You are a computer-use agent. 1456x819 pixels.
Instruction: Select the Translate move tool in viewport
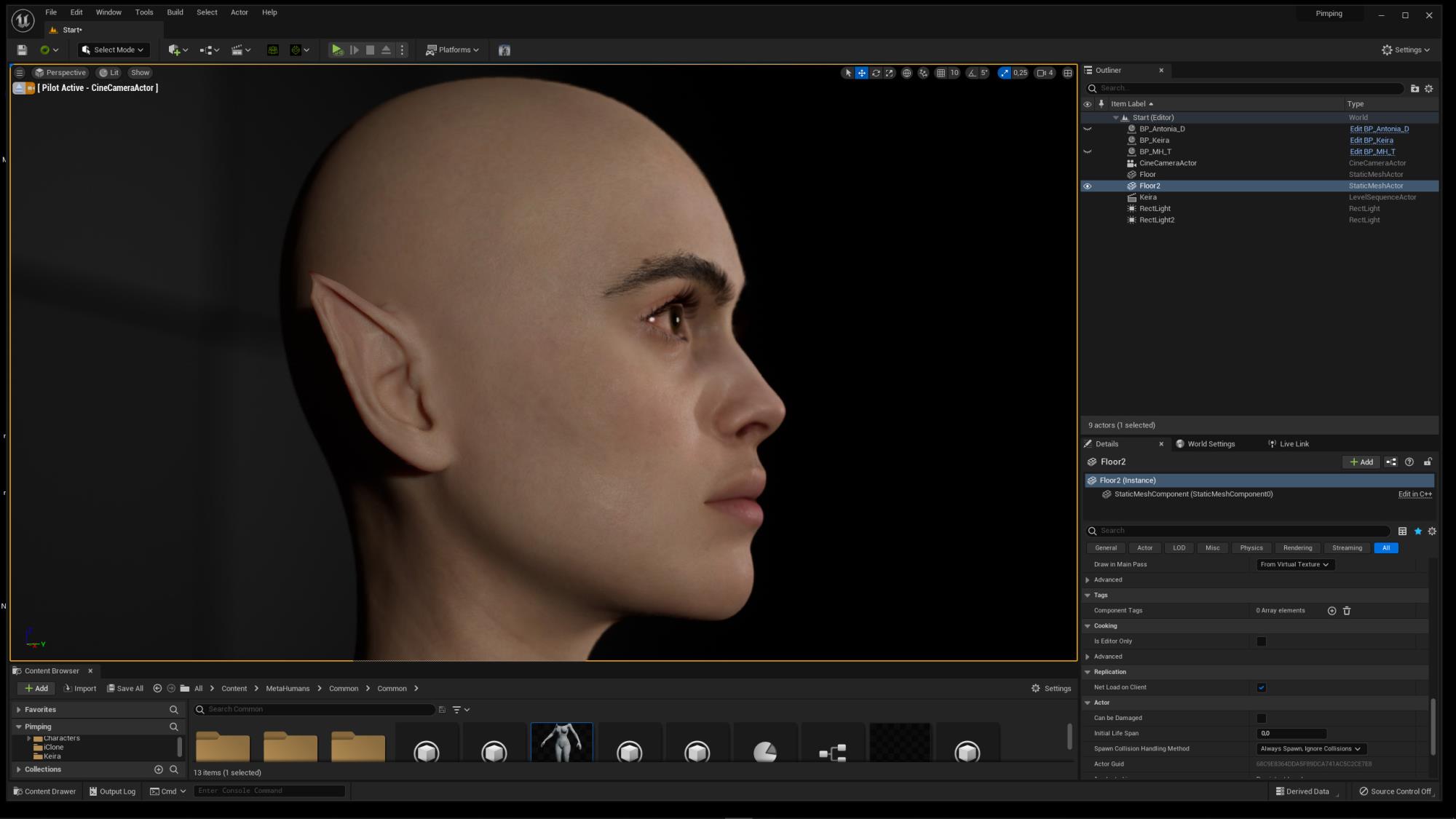coord(862,73)
